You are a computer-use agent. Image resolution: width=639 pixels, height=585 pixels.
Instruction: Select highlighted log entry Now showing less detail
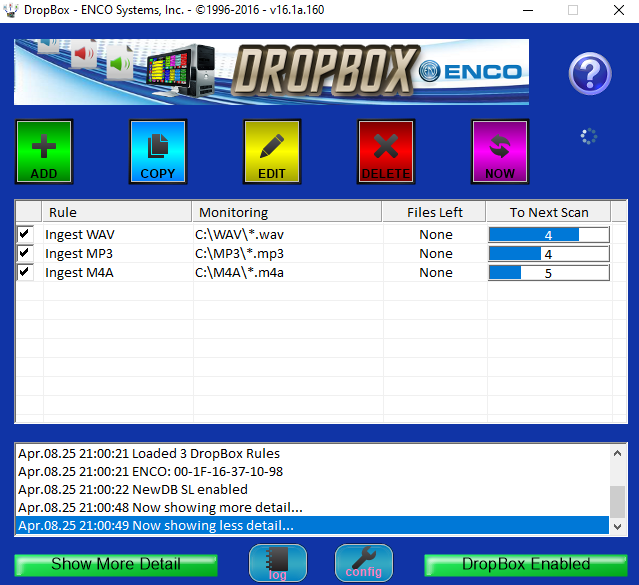coord(312,525)
